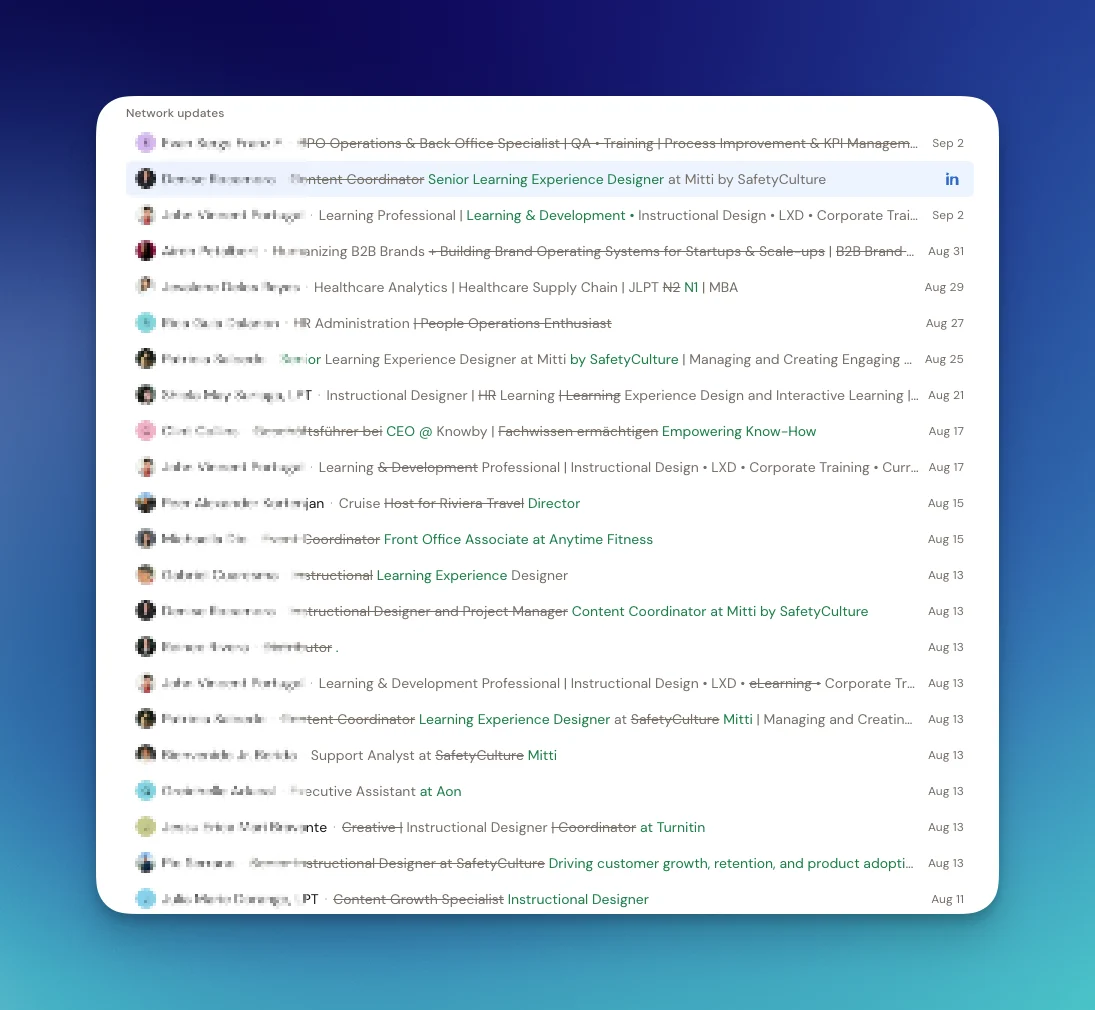
Task: Open HR Administration People Operations Enthusiast update
Action: 550,323
